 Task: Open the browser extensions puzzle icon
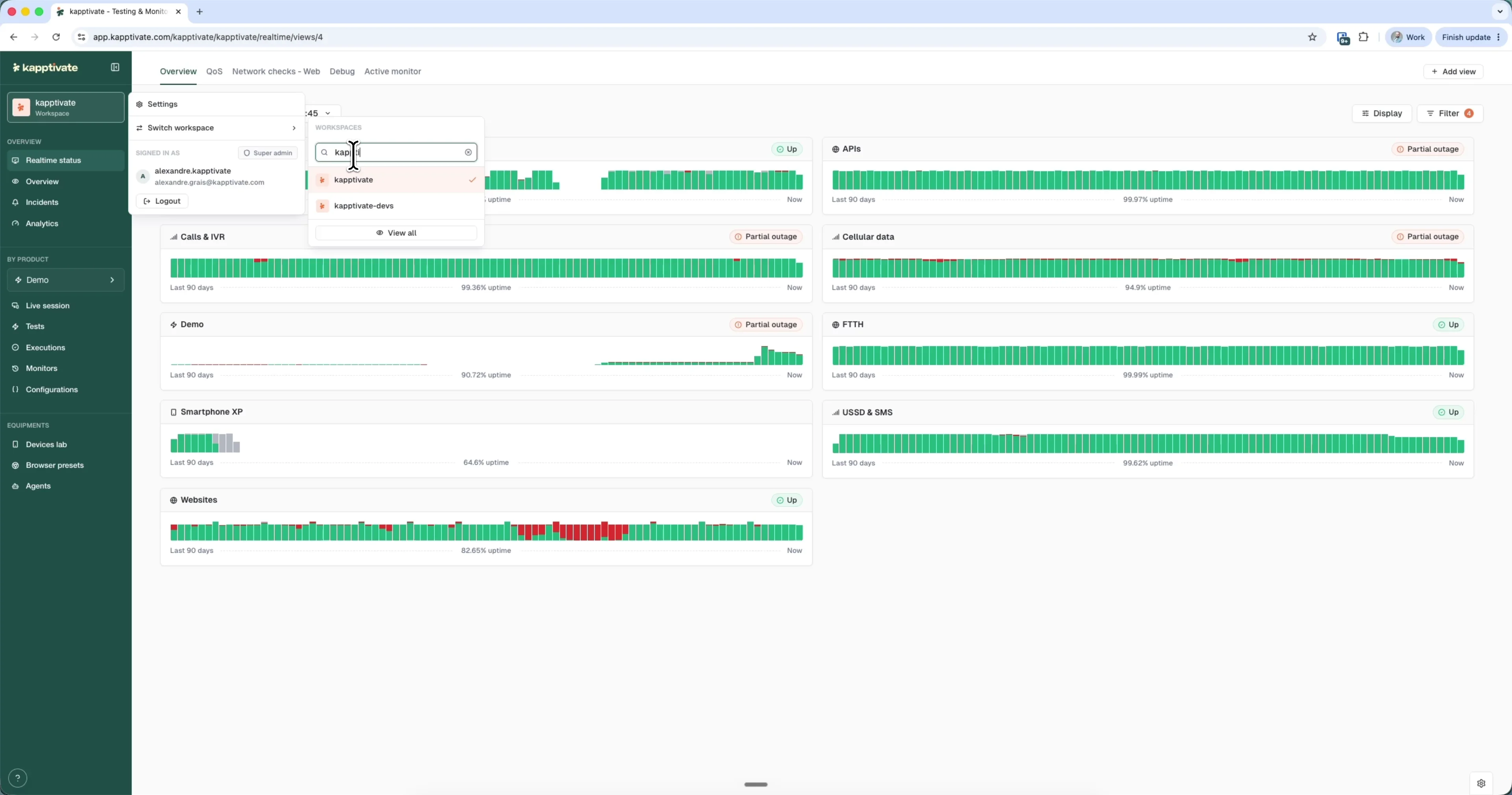[x=1364, y=37]
